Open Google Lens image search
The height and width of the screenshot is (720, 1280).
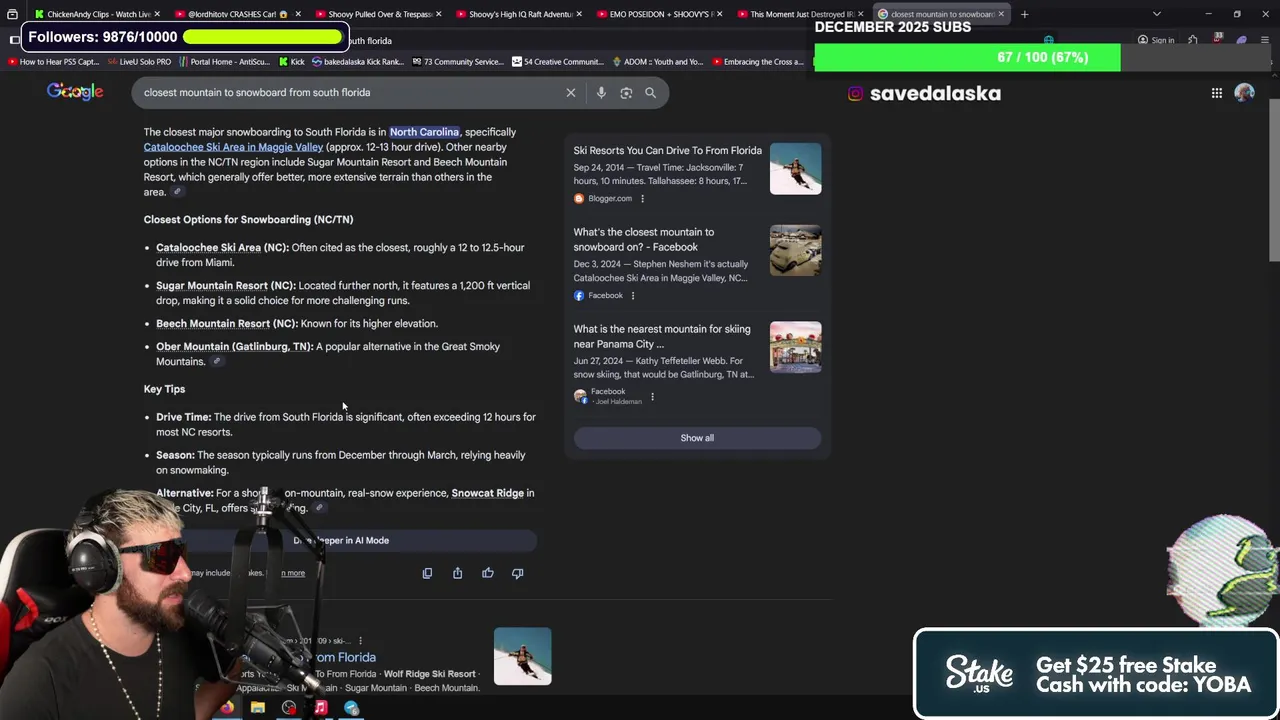point(626,93)
